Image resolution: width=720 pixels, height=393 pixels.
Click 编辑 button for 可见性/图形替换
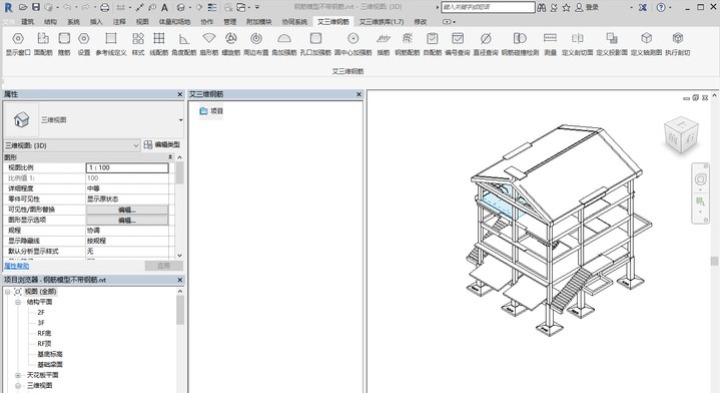click(x=127, y=209)
